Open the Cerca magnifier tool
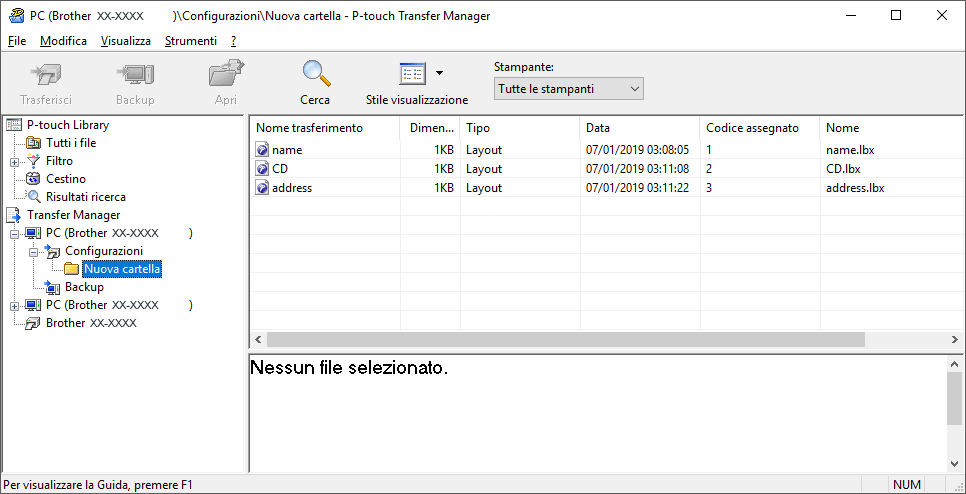The image size is (966, 494). click(315, 74)
